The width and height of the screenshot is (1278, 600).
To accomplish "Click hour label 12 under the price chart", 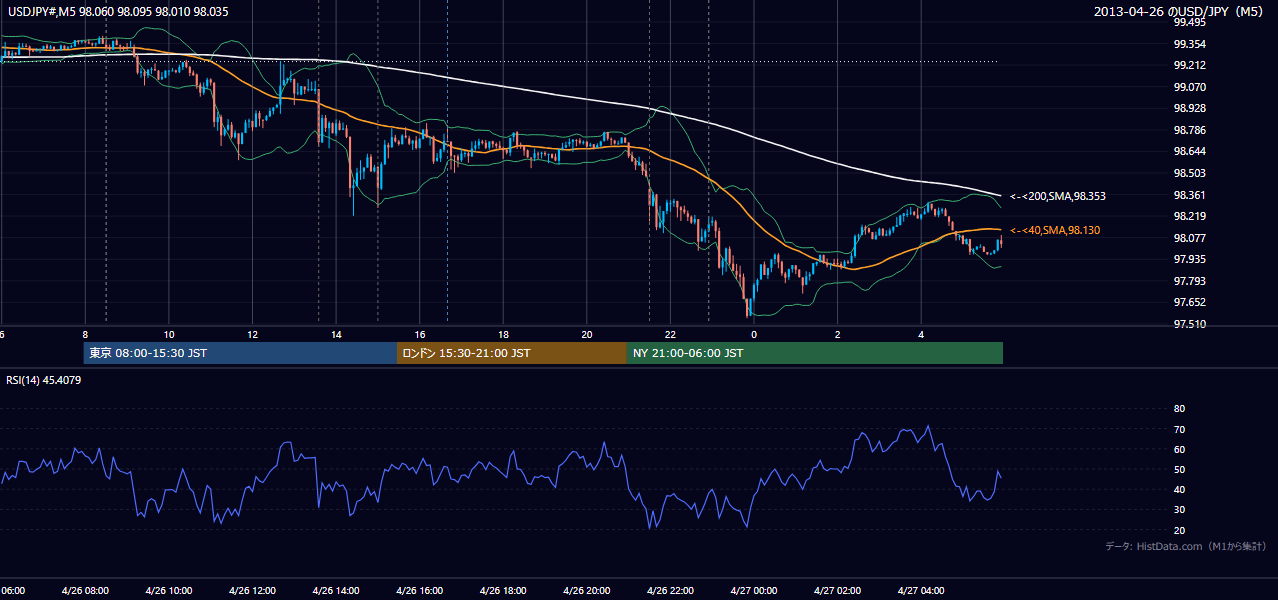I will click(x=253, y=334).
